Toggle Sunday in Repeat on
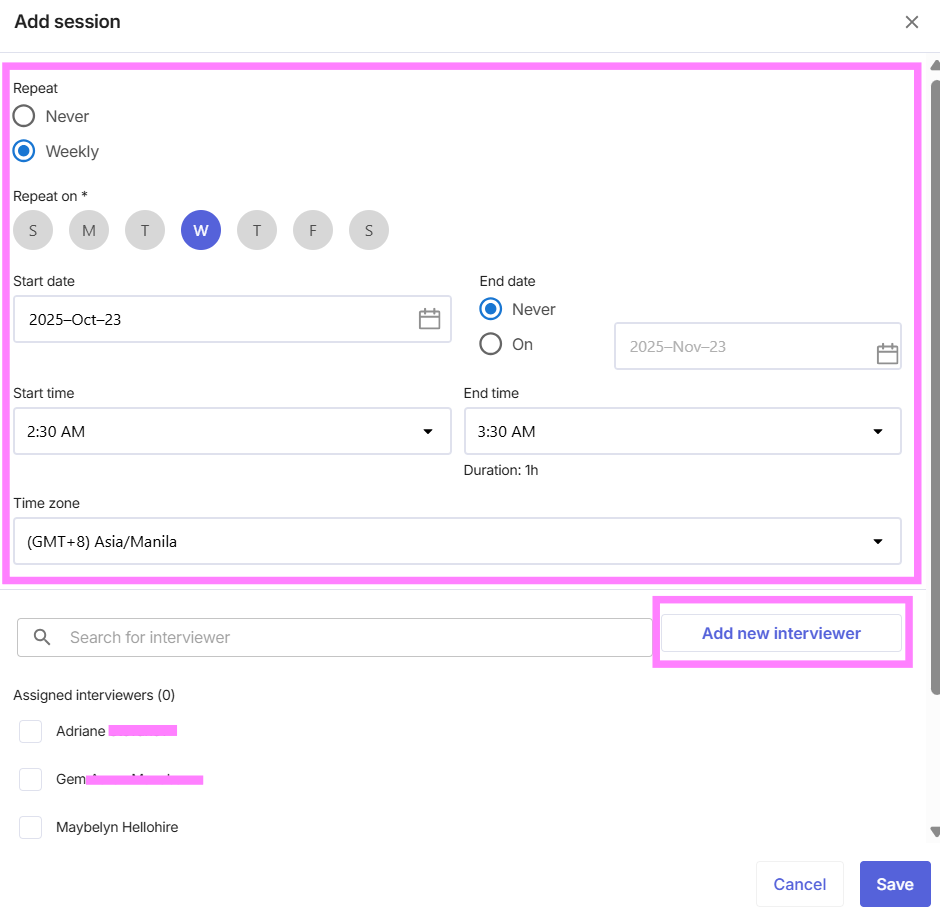Image resolution: width=940 pixels, height=916 pixels. tap(33, 230)
